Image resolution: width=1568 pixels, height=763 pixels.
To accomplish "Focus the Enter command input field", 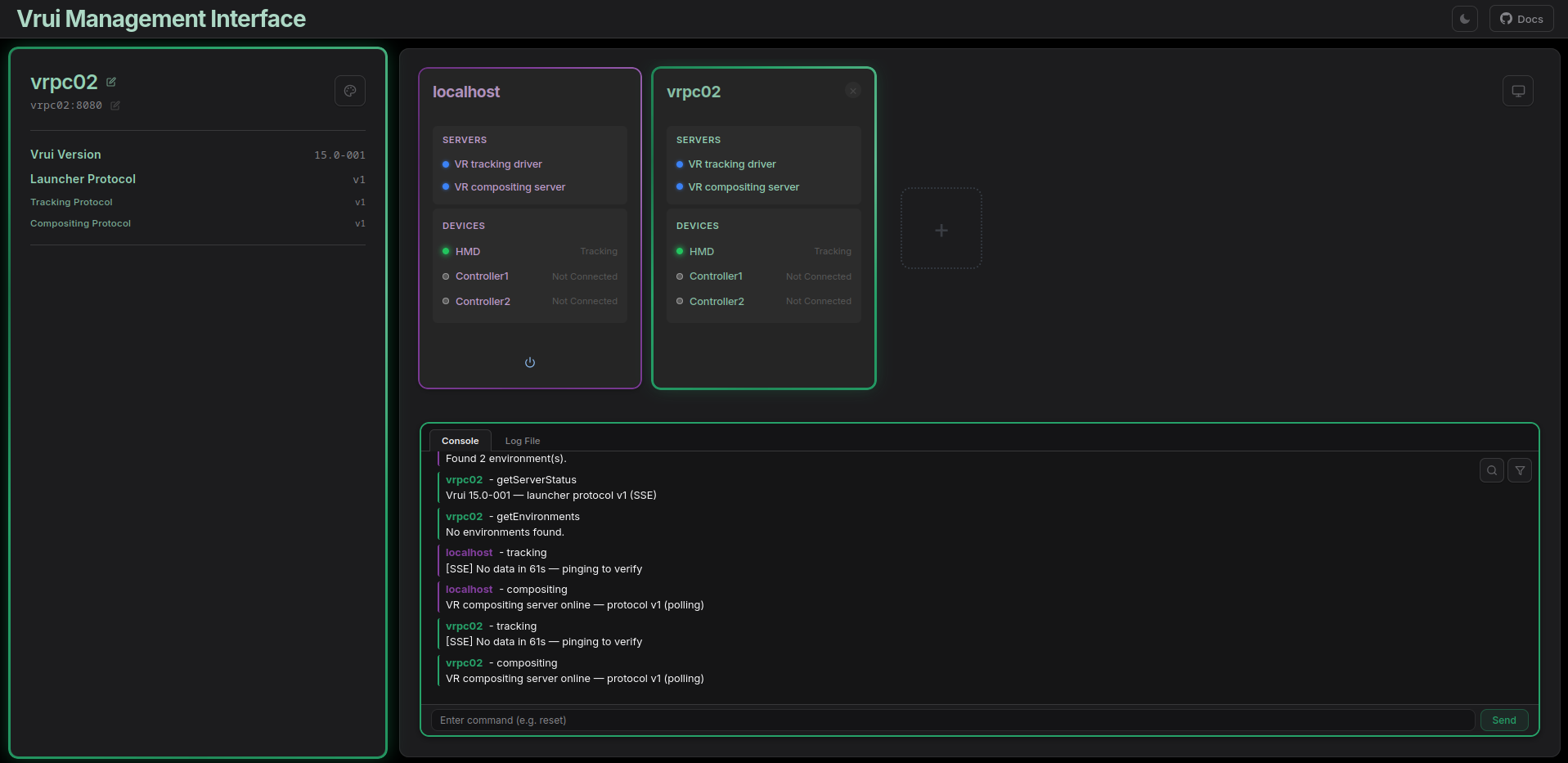I will 953,720.
